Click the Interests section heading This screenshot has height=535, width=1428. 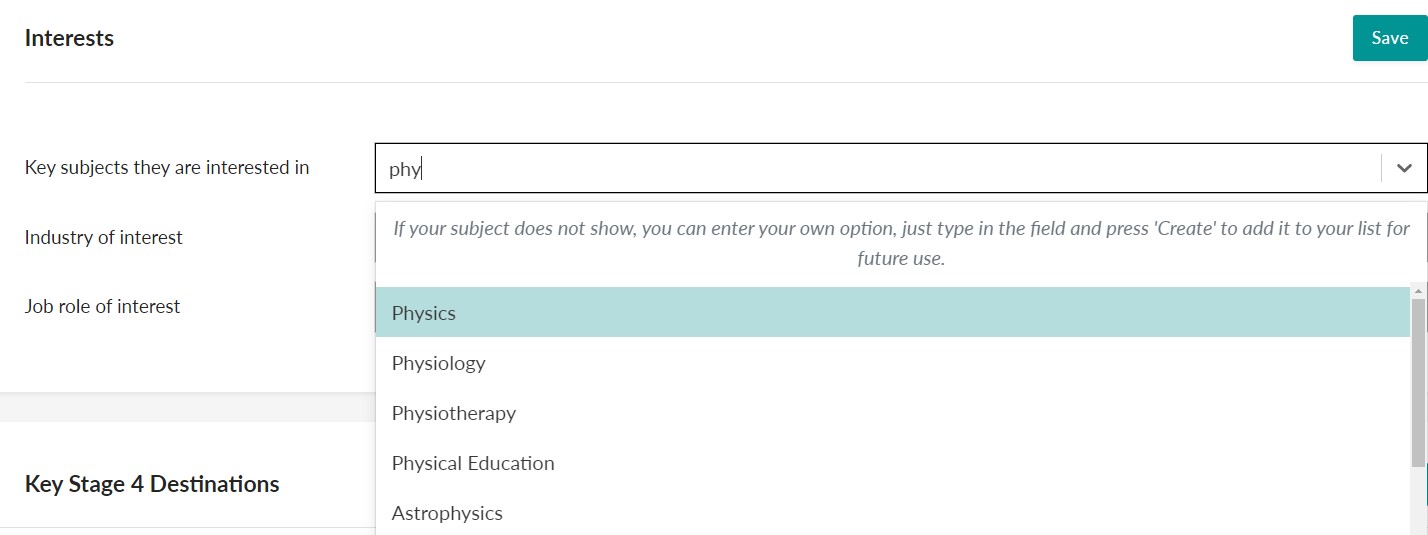(x=69, y=38)
